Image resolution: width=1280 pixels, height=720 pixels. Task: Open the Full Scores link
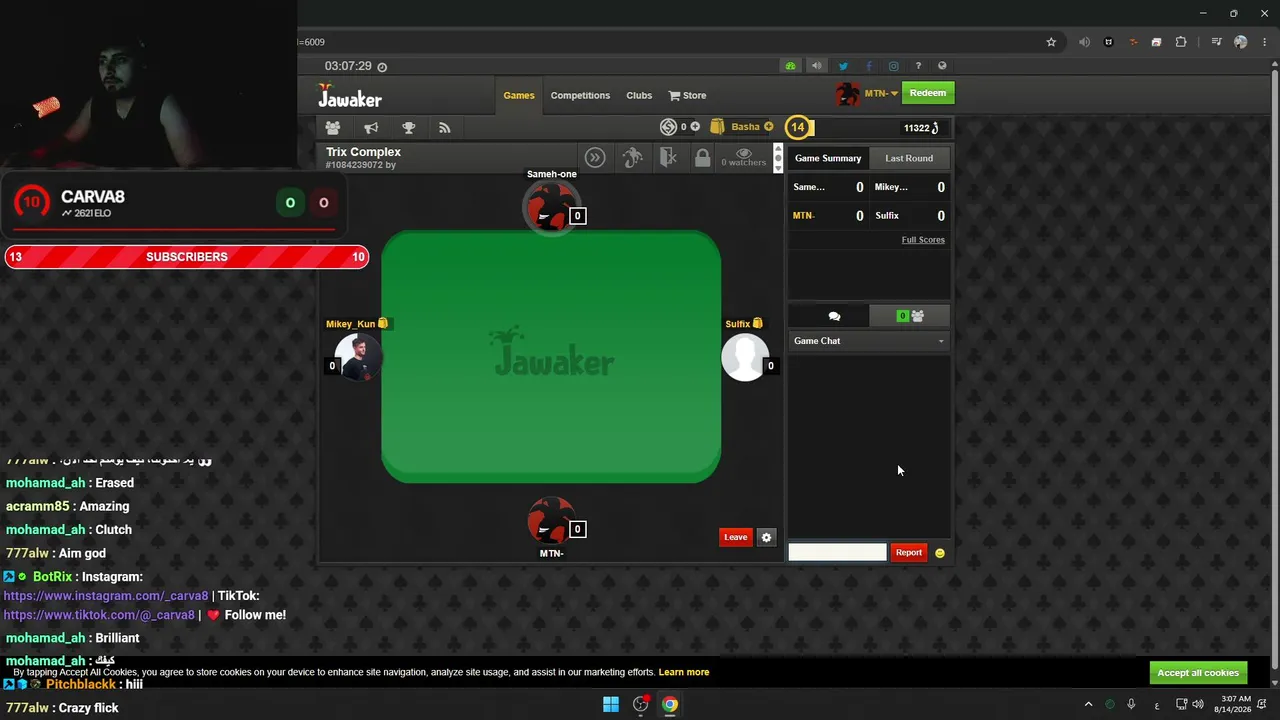(x=923, y=240)
